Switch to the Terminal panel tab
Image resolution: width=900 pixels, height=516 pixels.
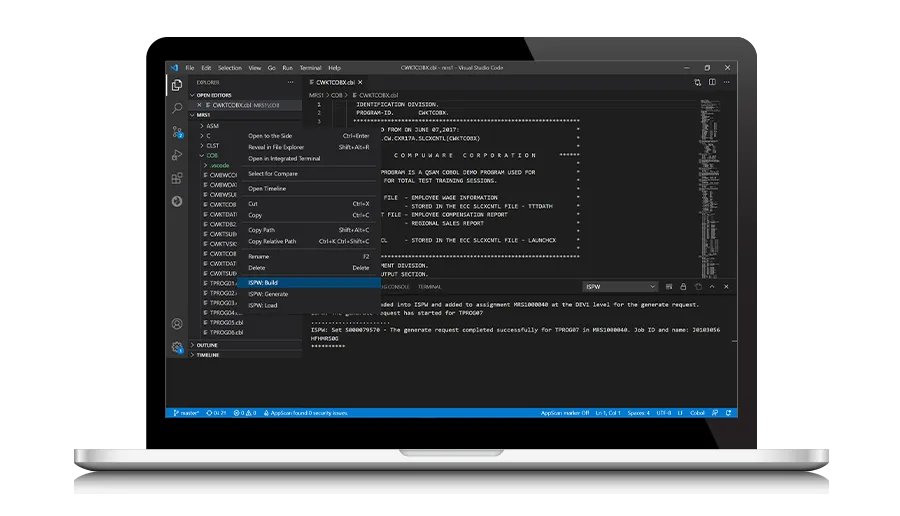(429, 286)
